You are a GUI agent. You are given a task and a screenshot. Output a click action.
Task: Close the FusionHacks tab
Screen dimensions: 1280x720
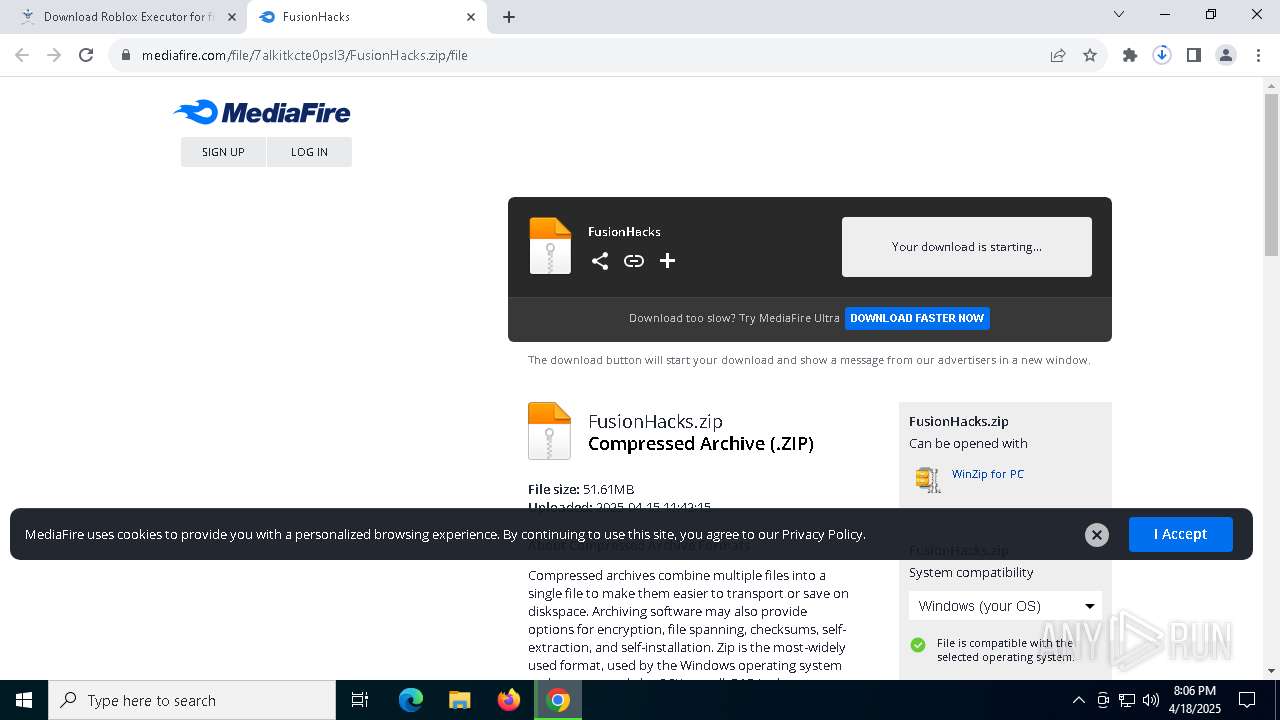[x=471, y=17]
